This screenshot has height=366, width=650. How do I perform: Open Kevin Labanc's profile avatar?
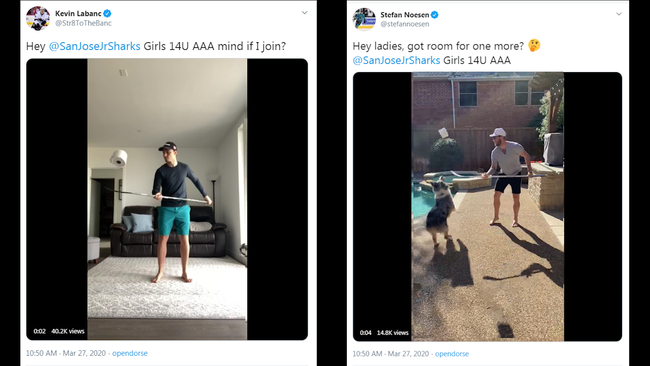pyautogui.click(x=38, y=18)
